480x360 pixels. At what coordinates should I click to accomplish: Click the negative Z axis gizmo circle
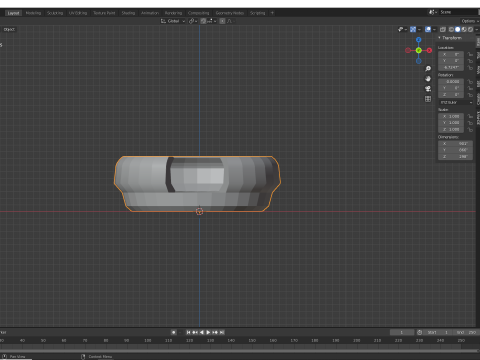[x=419, y=61]
